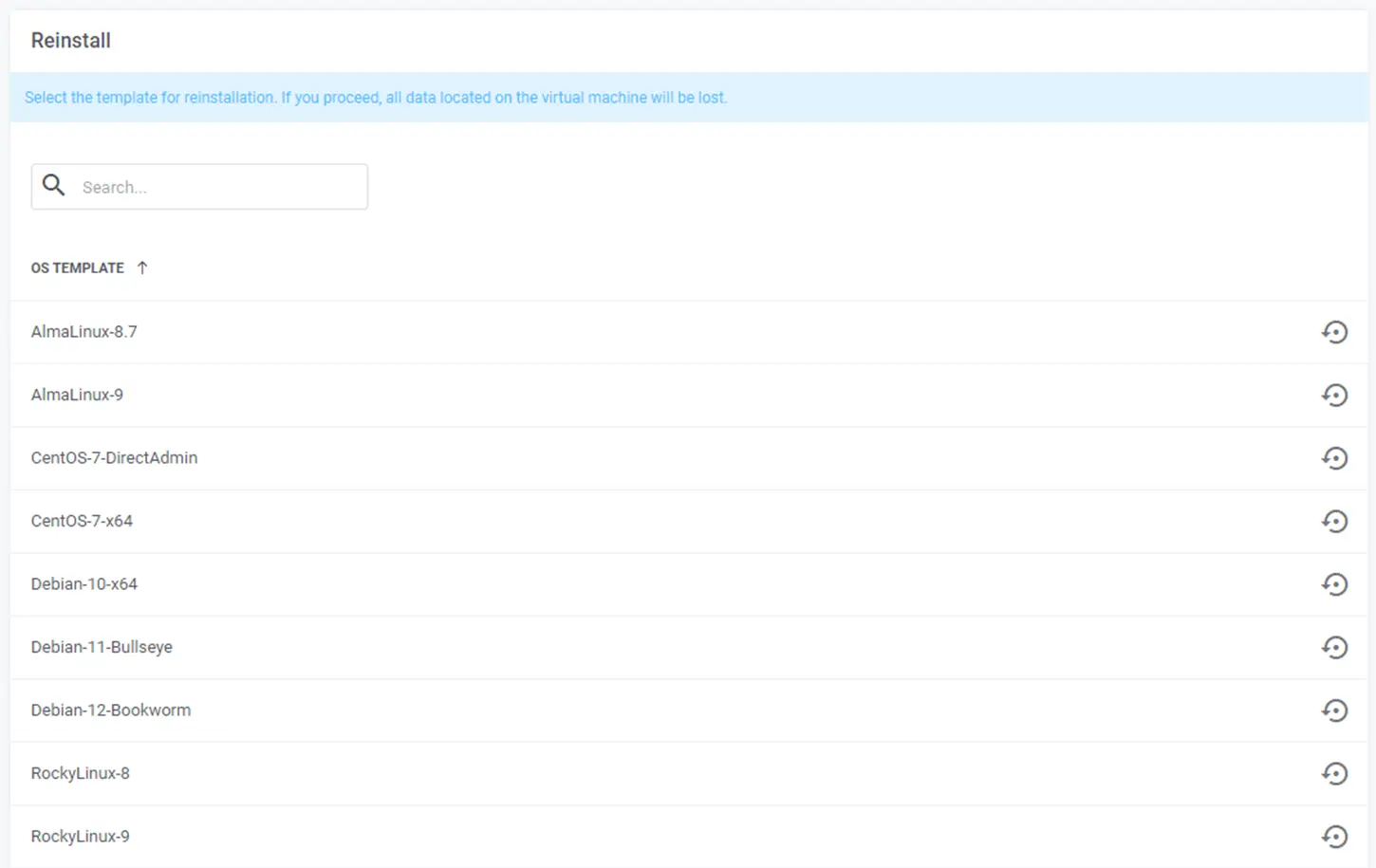The image size is (1376, 868).
Task: Click the reinstall icon for RockyLinux-8
Action: (1334, 773)
